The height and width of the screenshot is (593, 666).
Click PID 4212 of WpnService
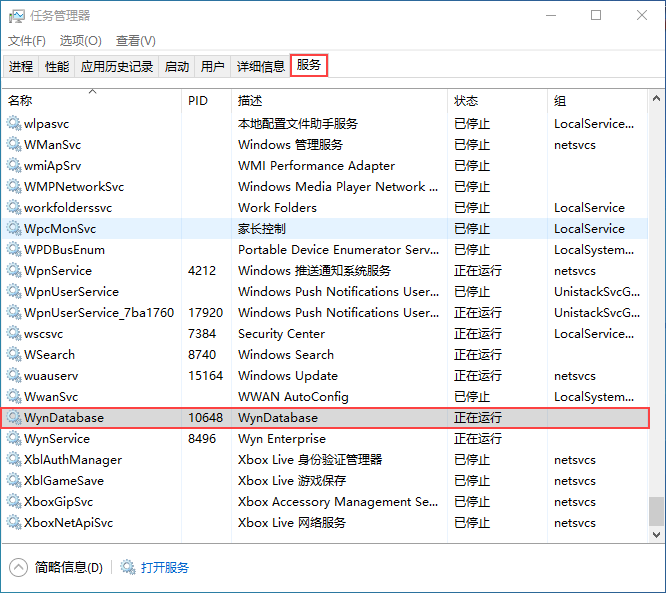coord(202,271)
